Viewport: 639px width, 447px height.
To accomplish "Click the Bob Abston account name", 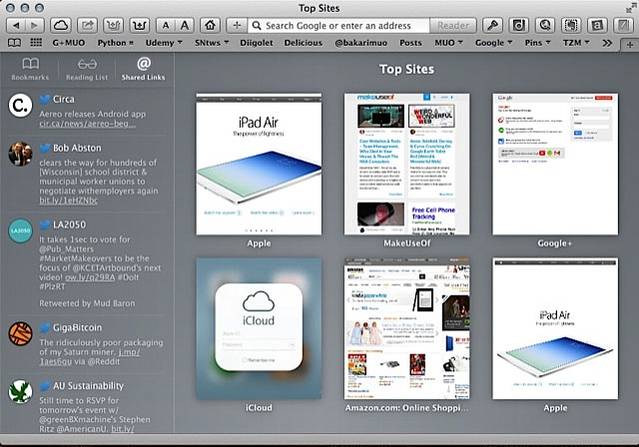I will pos(77,148).
